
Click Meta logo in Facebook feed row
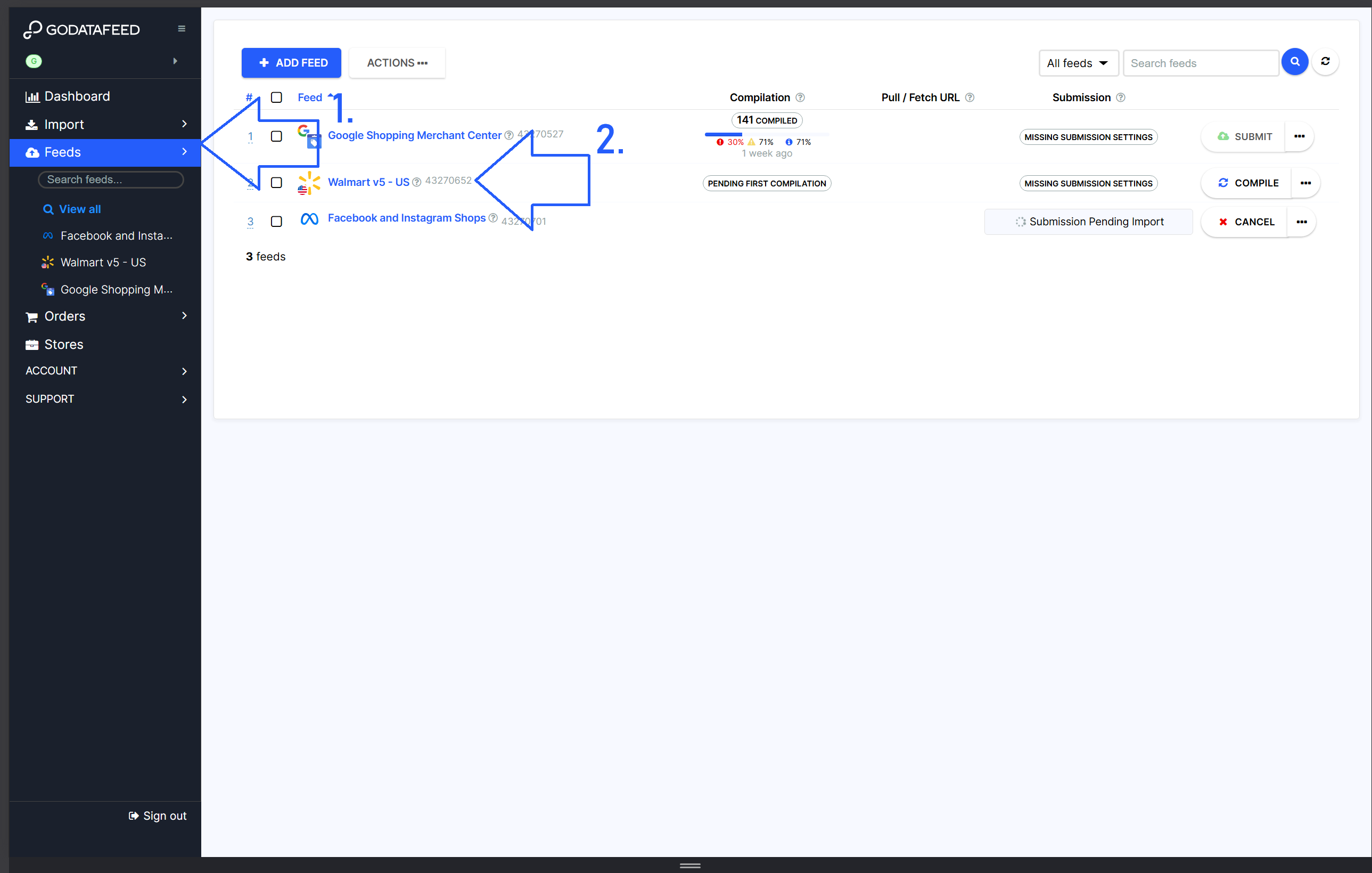[x=309, y=219]
